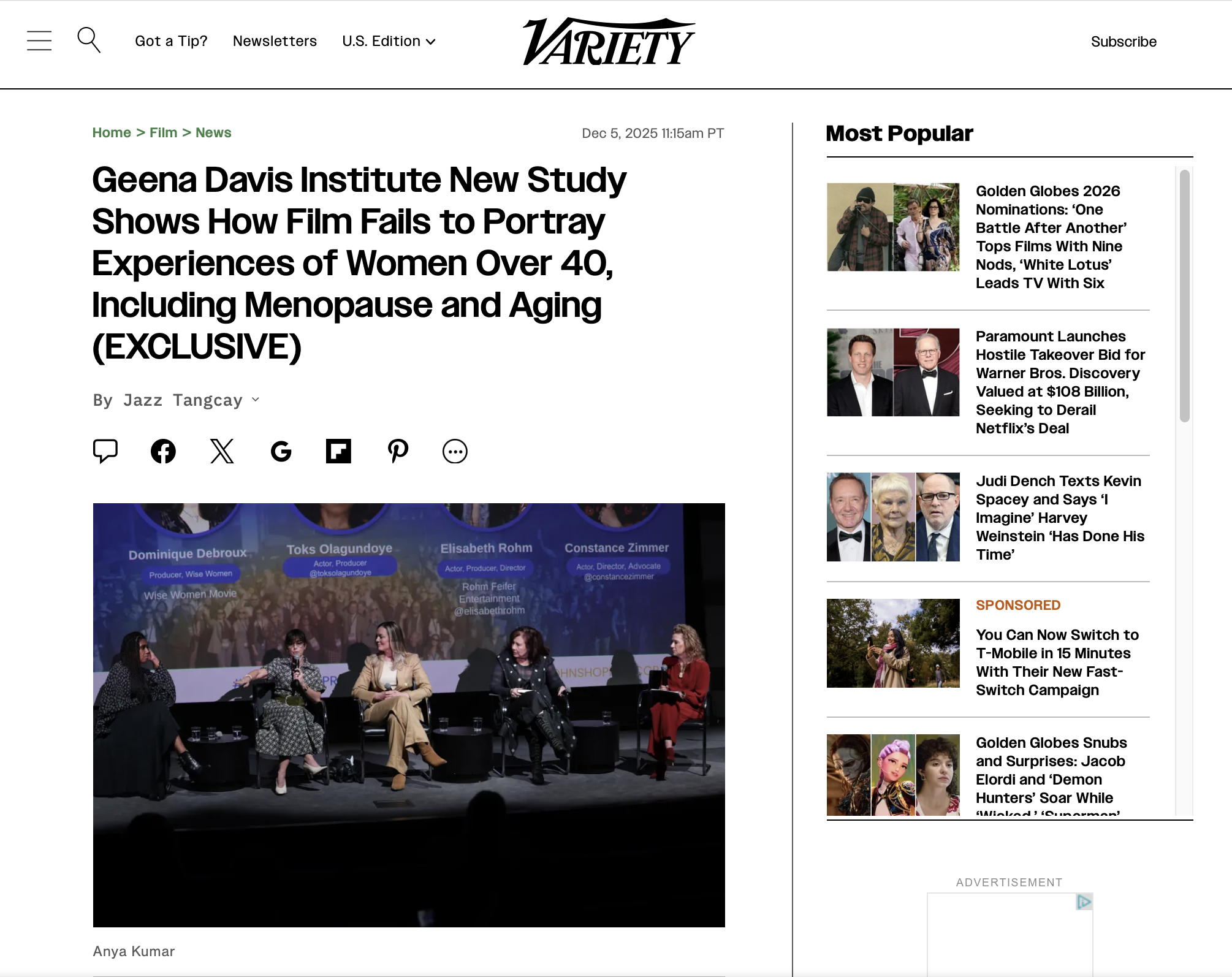
Task: Open the comments bubble icon
Action: (x=105, y=451)
